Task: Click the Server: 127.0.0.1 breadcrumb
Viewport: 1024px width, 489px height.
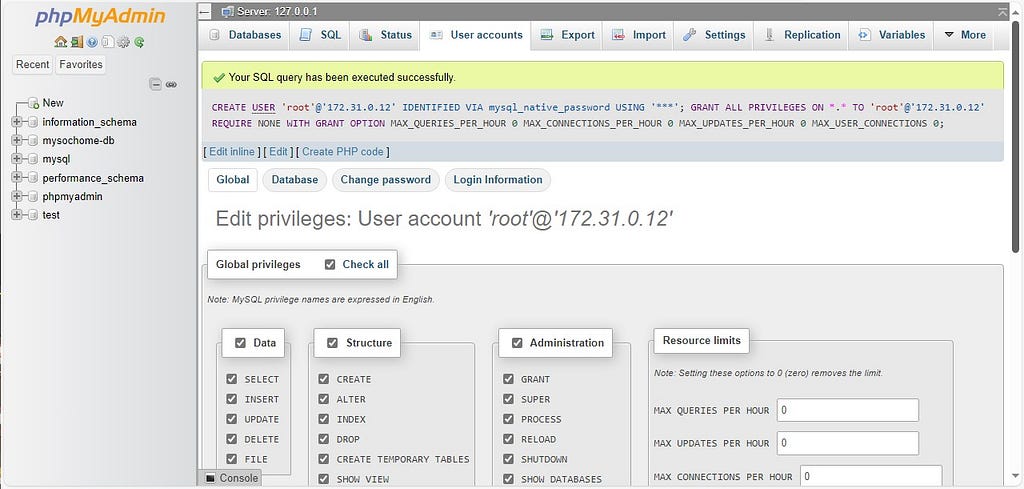Action: pyautogui.click(x=278, y=11)
